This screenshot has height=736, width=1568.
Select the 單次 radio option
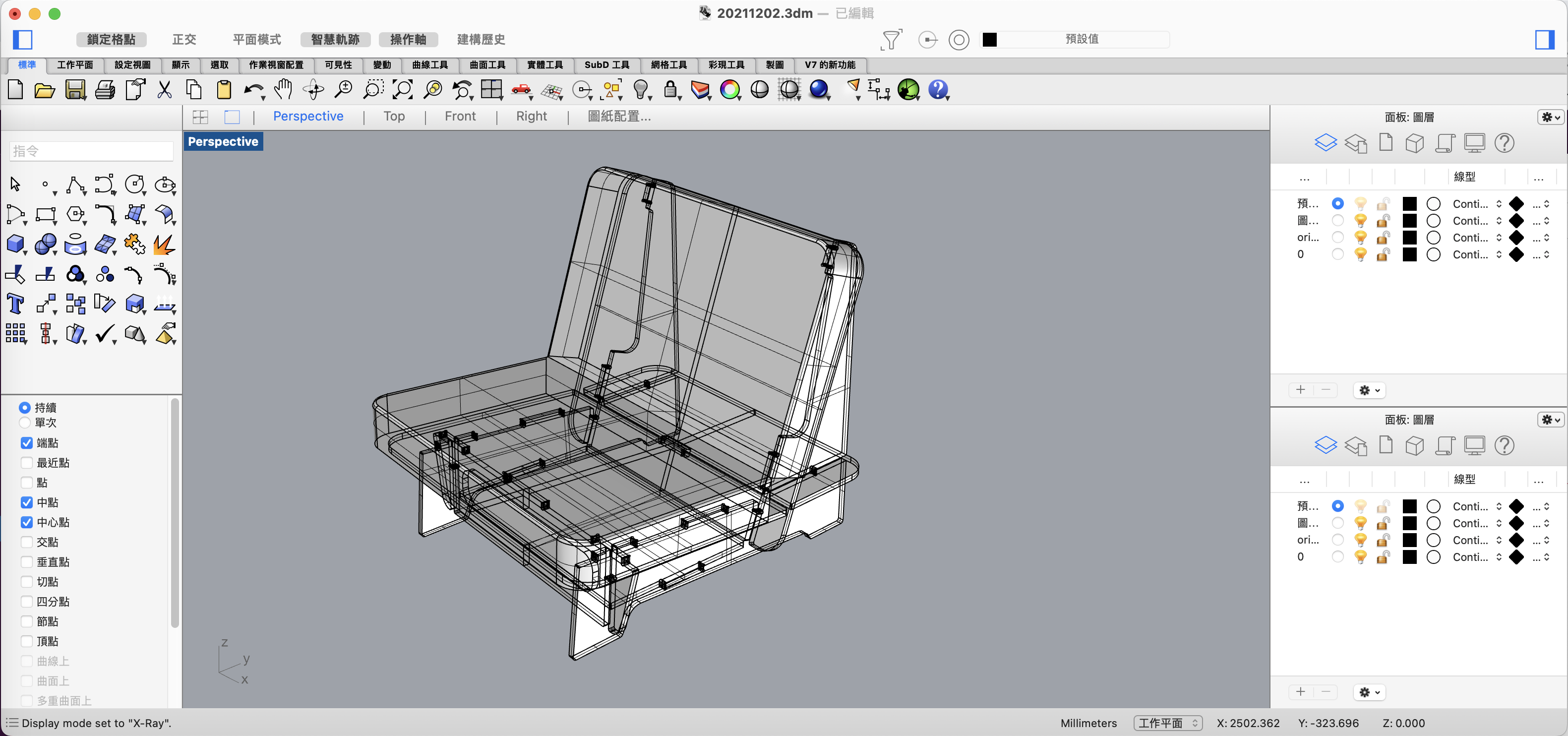tap(25, 423)
